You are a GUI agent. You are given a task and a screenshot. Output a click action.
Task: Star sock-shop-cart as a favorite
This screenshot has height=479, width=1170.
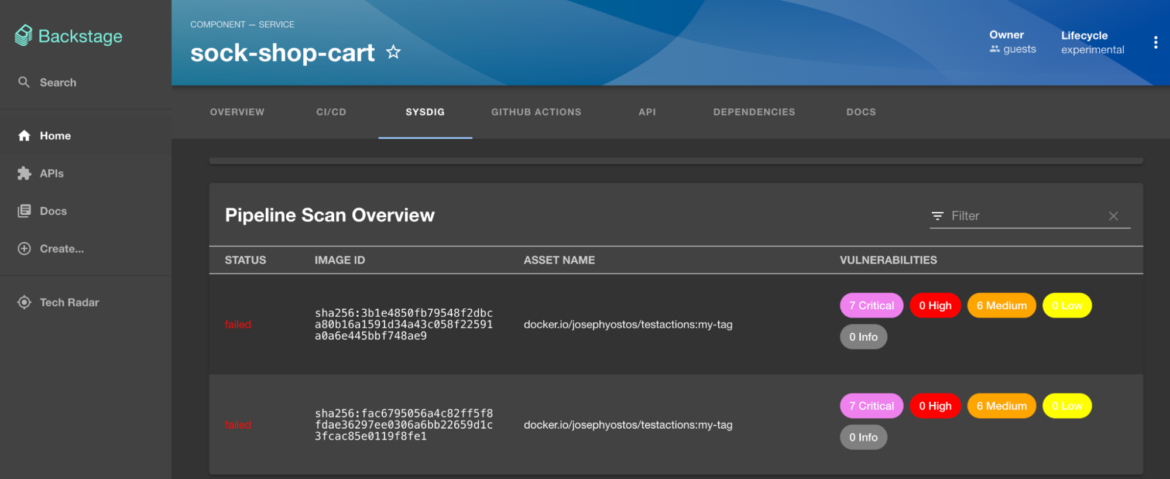click(393, 52)
